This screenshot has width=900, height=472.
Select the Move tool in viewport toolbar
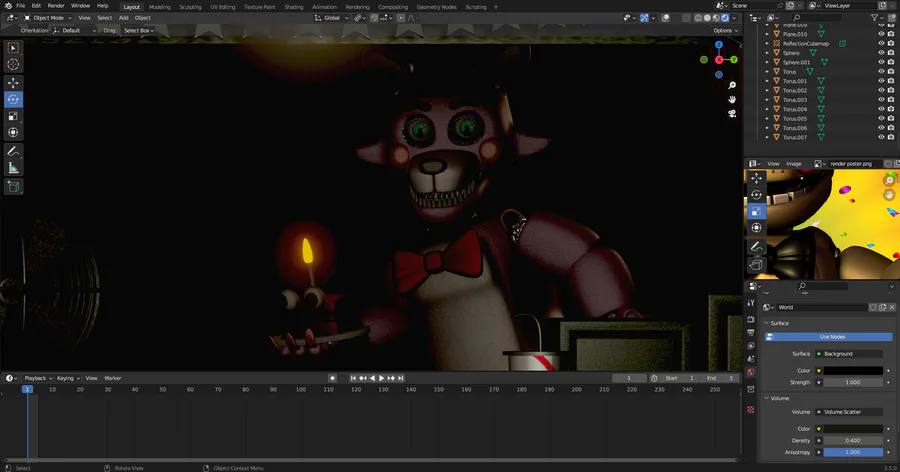click(x=13, y=83)
